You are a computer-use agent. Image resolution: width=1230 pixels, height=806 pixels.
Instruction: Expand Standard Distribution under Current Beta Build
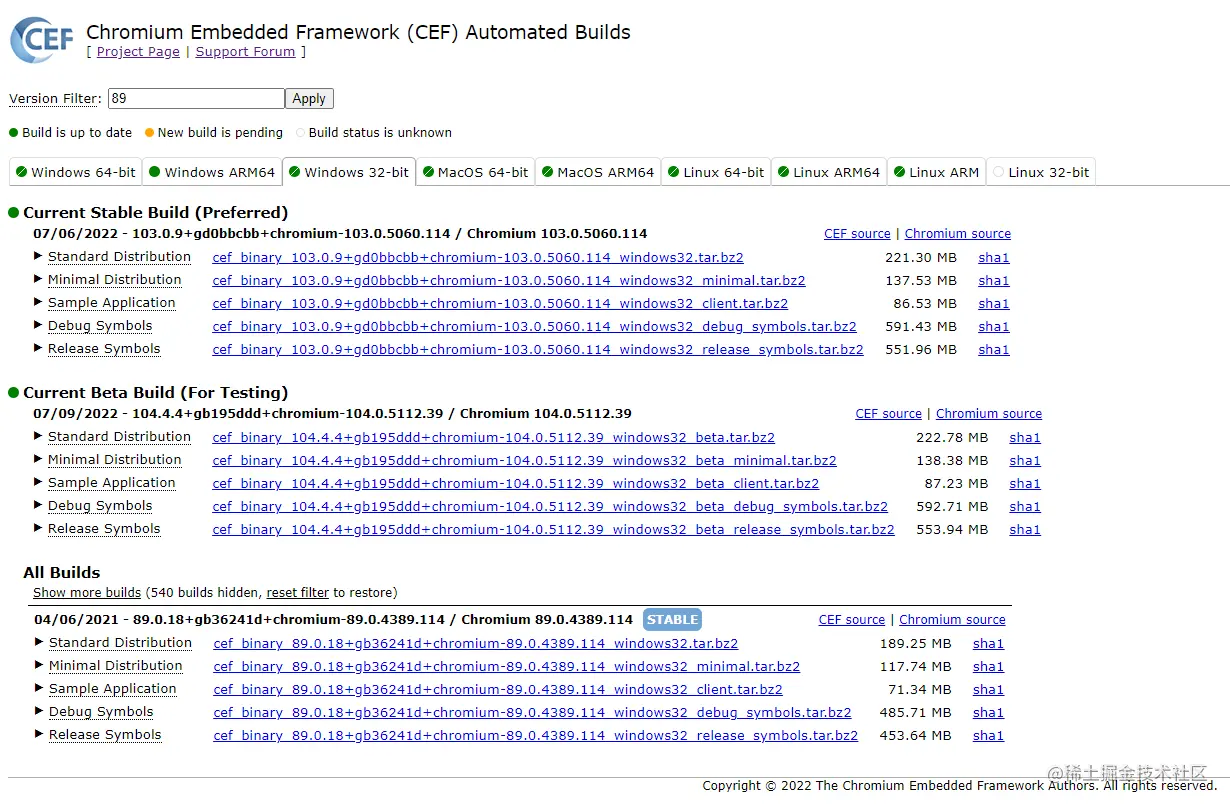coord(119,437)
